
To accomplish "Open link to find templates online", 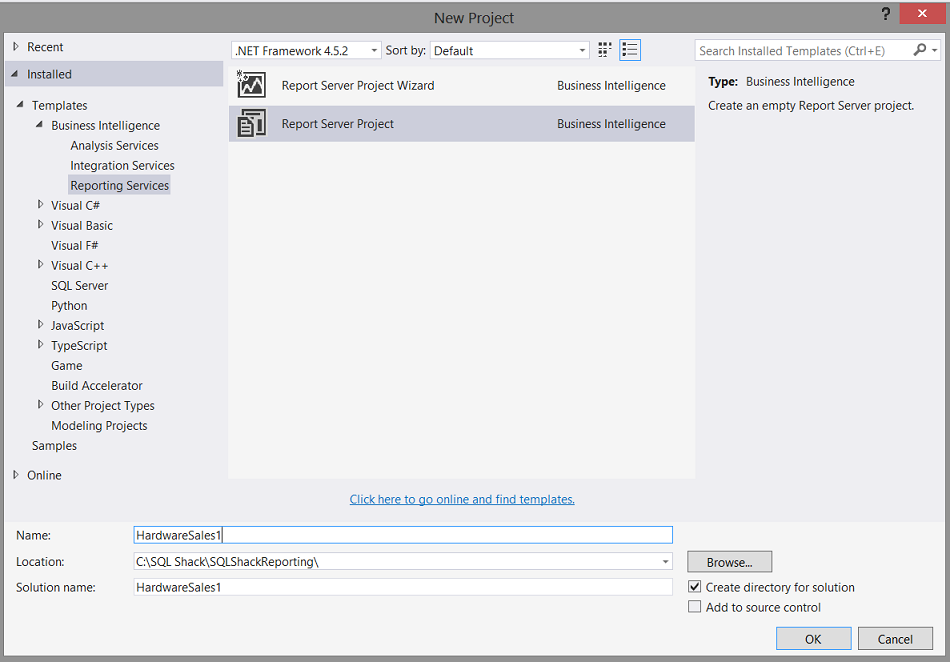I will pos(462,499).
